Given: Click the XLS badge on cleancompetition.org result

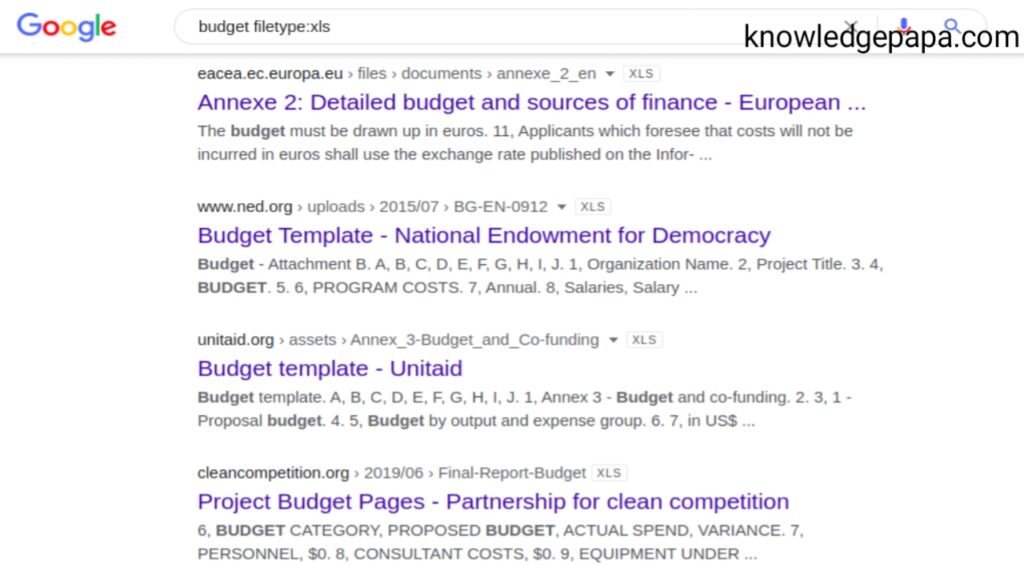Looking at the screenshot, I should (609, 473).
